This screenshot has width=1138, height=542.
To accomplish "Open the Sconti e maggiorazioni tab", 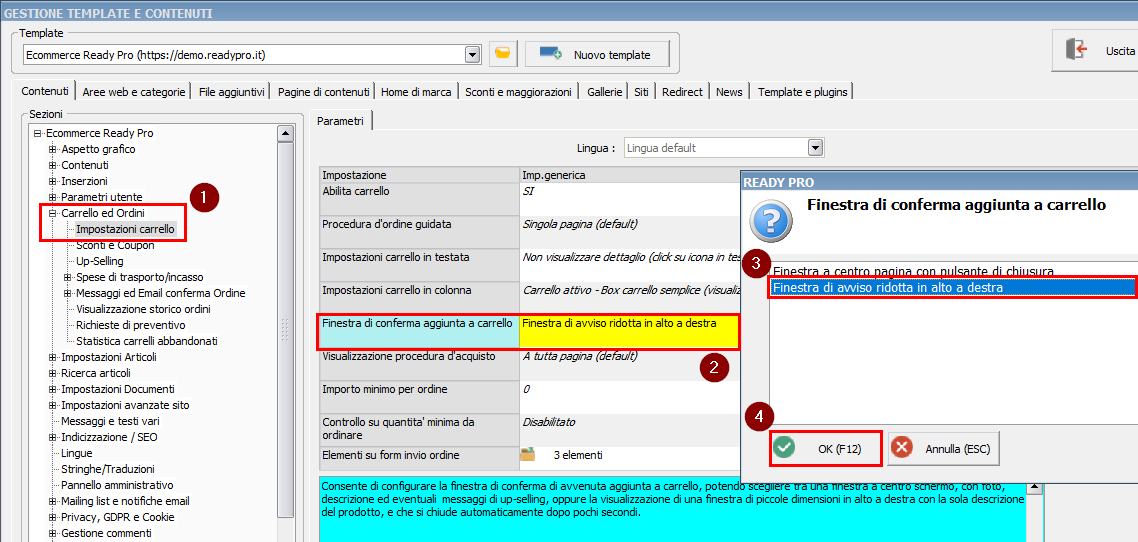I will point(518,92).
